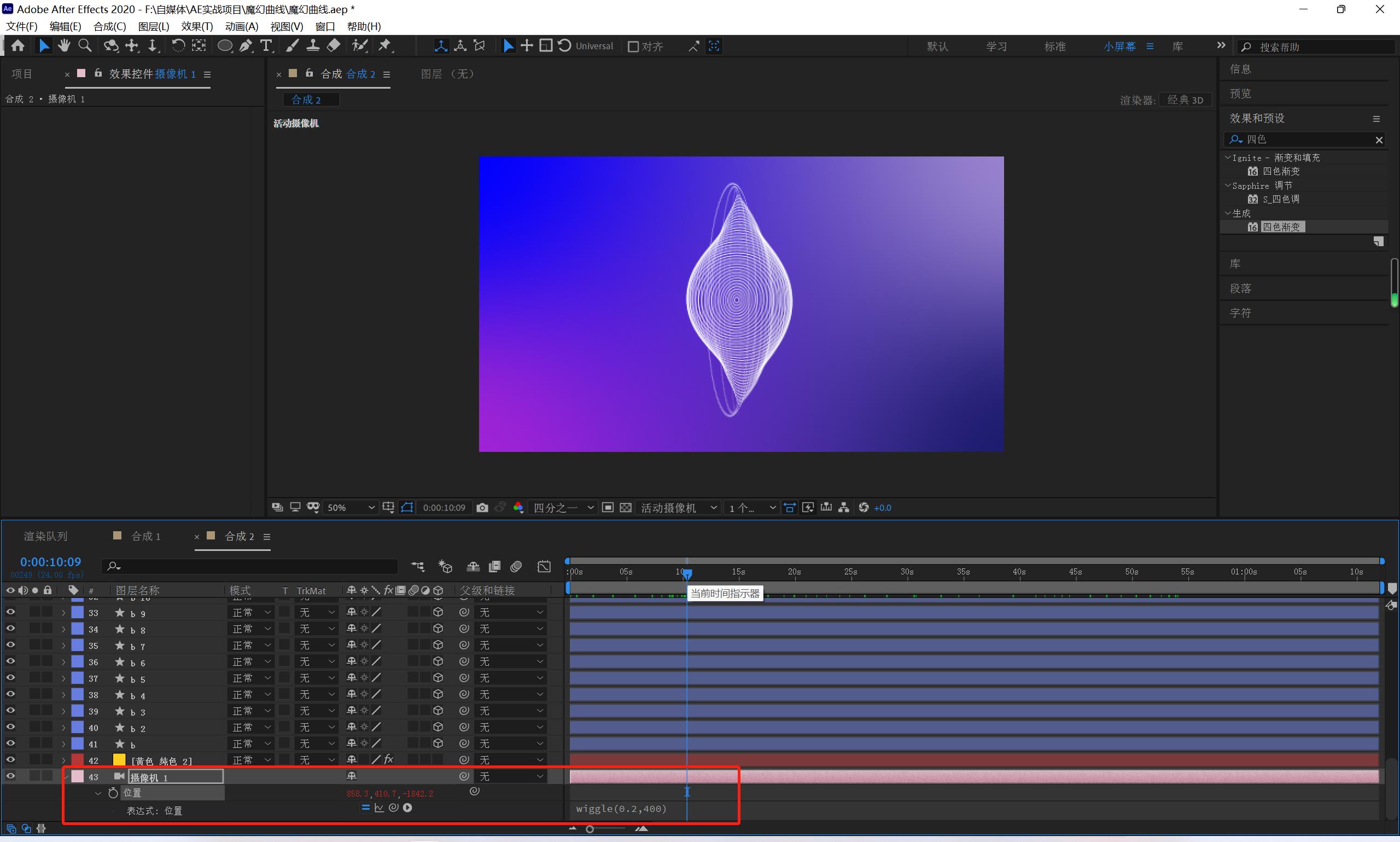Switch to the 标准 workspace
The height and width of the screenshot is (842, 1400).
tap(1055, 47)
